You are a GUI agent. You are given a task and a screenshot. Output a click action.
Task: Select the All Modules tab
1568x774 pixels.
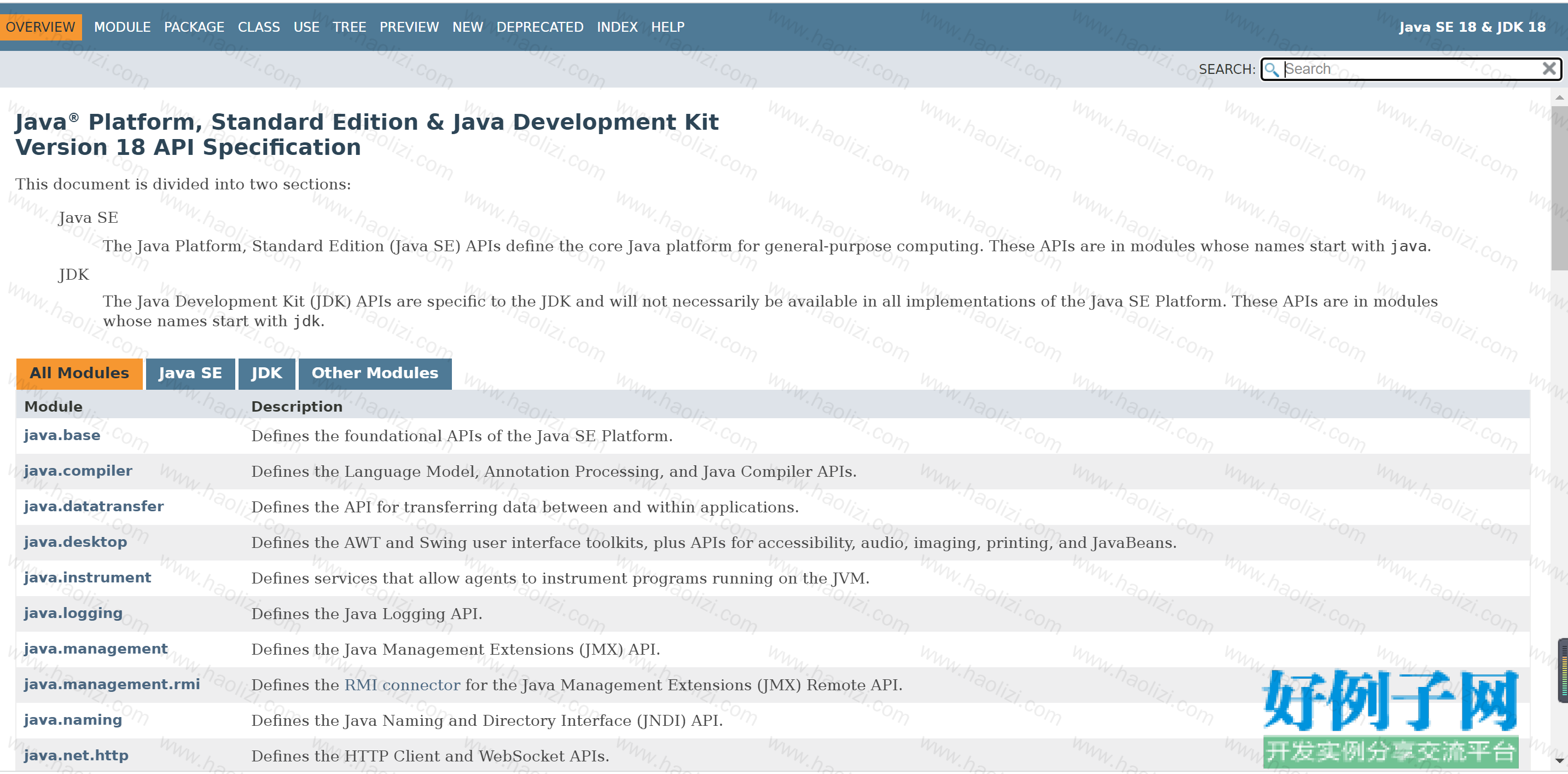[79, 373]
